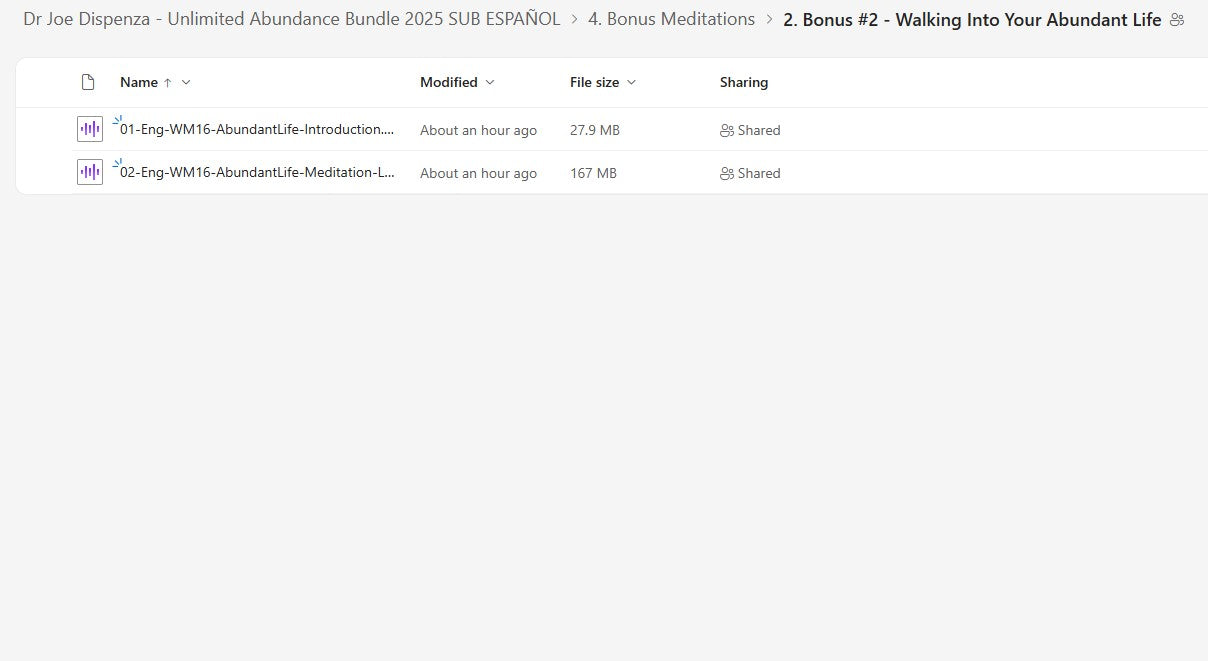Open the Name column dropdown
Viewport: 1208px width, 661px height.
coord(186,82)
